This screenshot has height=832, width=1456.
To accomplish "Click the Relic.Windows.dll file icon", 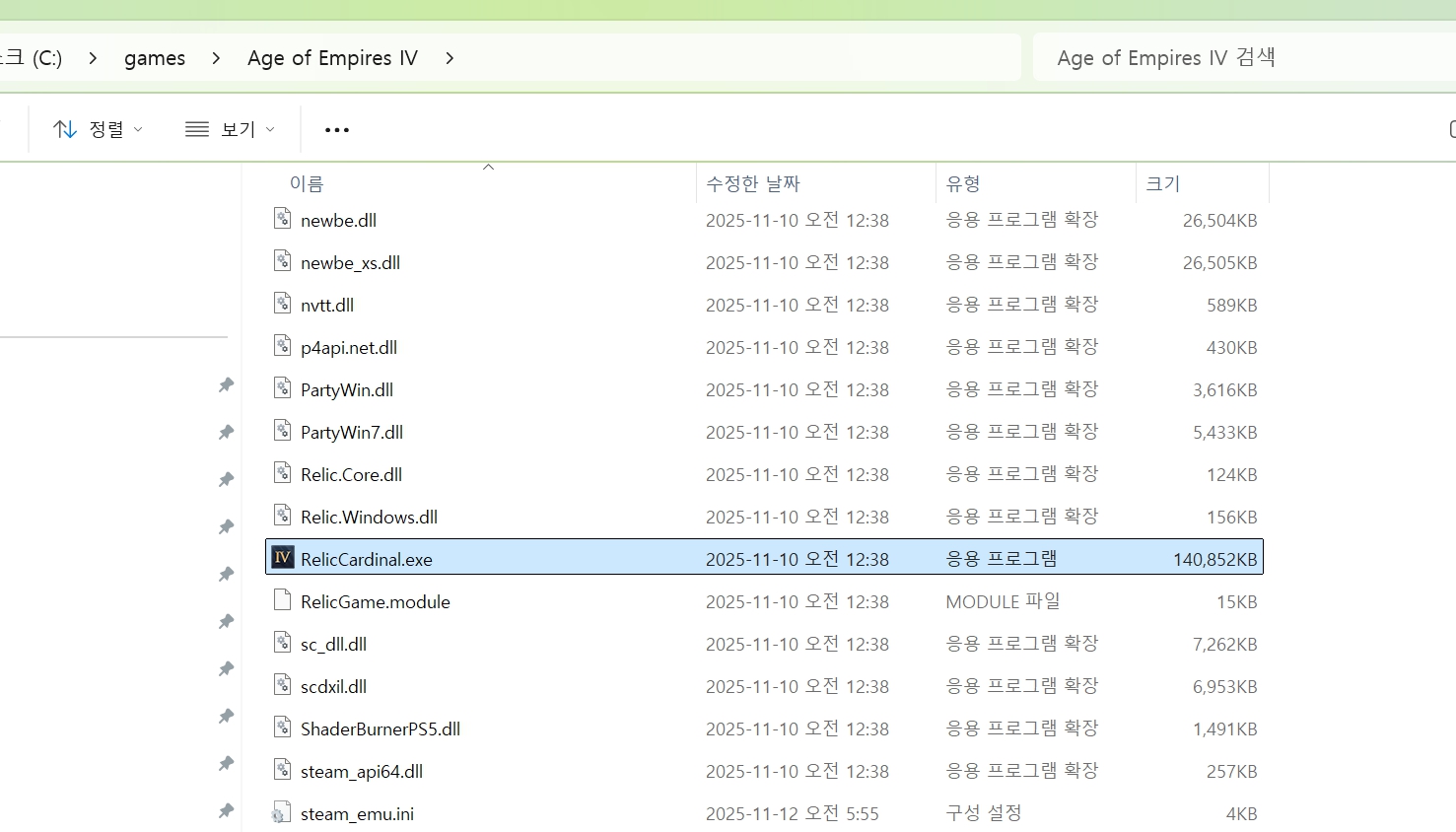I will pyautogui.click(x=282, y=516).
